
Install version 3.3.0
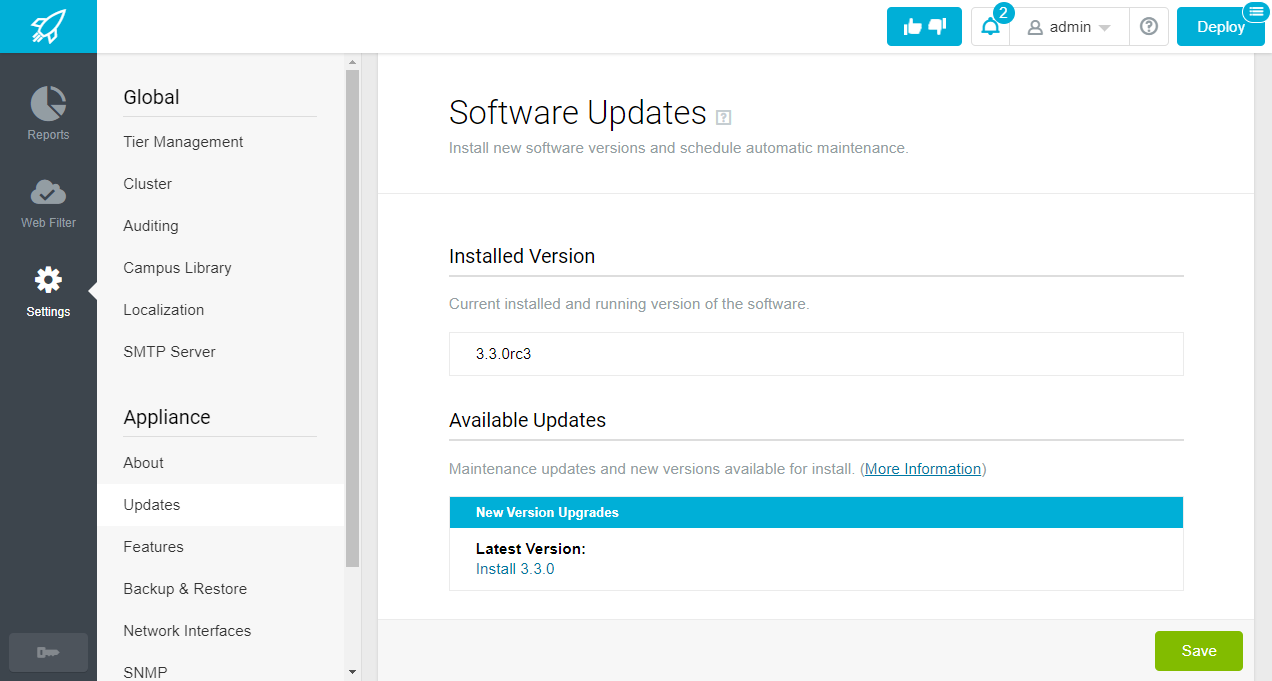pos(515,568)
